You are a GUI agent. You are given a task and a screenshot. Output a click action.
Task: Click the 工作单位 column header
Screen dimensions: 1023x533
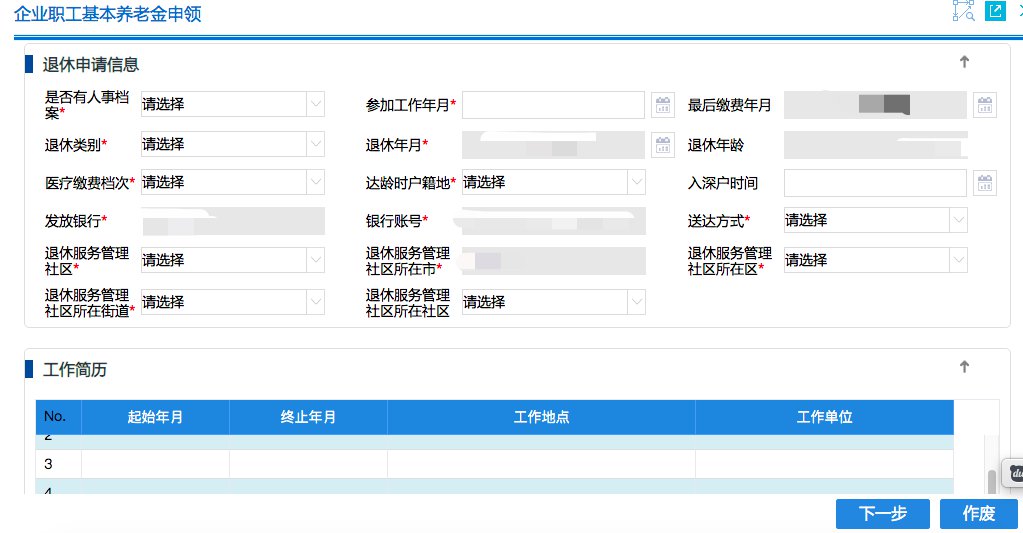(825, 417)
